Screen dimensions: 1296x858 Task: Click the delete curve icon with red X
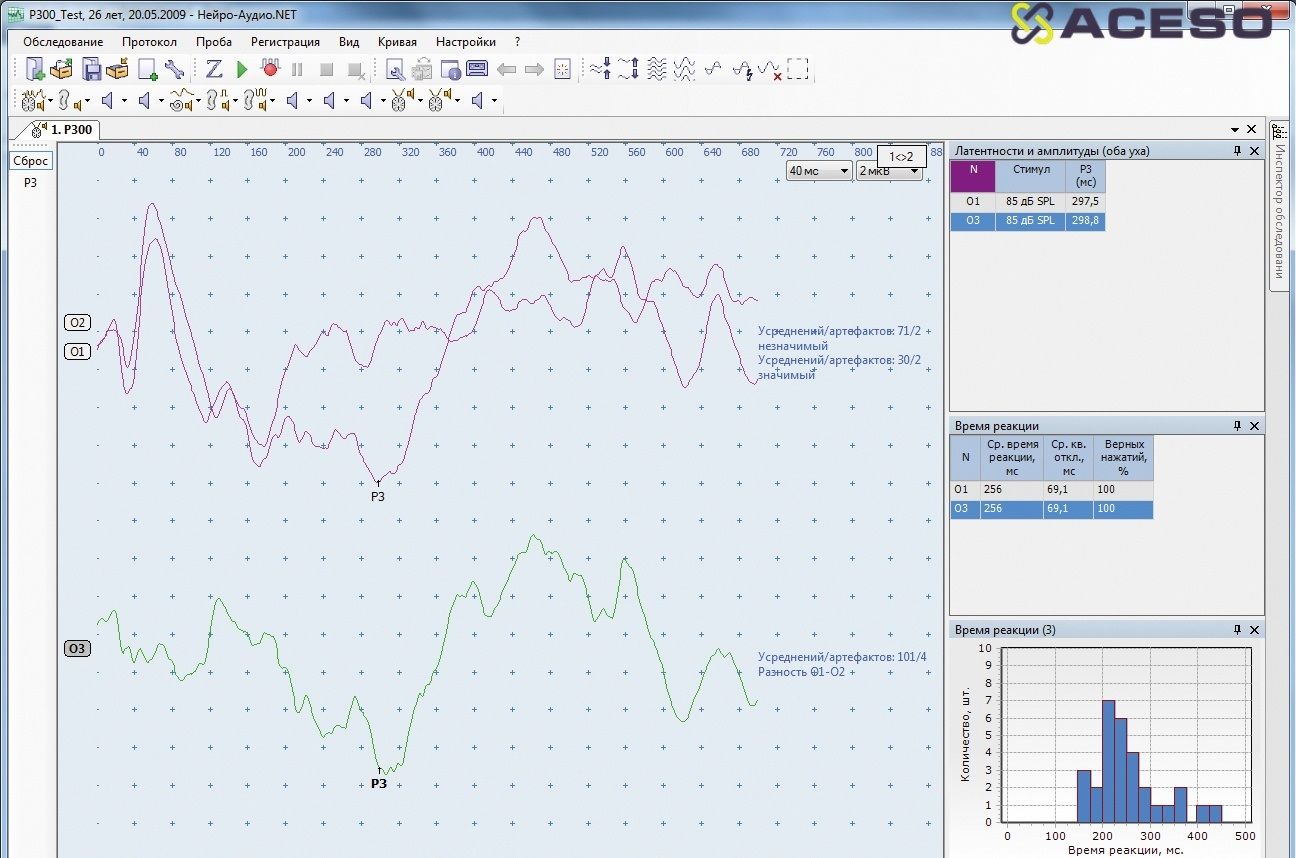coord(769,69)
